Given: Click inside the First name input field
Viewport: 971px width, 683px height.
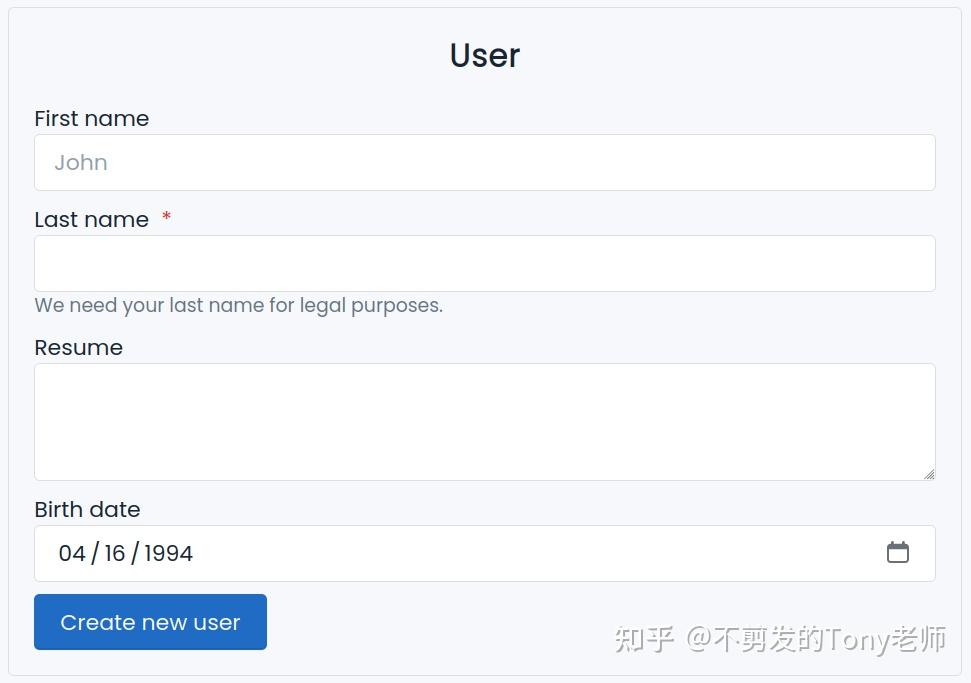Looking at the screenshot, I should pos(485,162).
